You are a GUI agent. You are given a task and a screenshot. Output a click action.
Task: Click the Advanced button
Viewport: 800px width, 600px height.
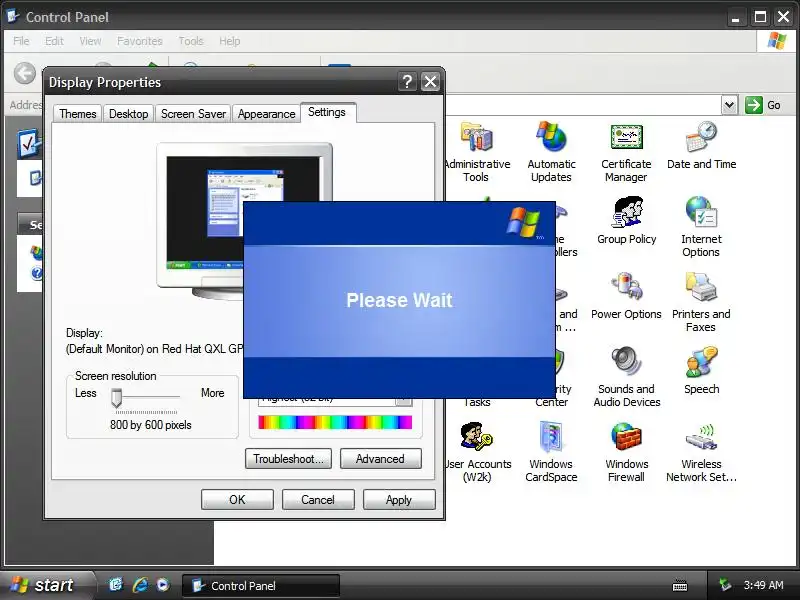click(381, 459)
